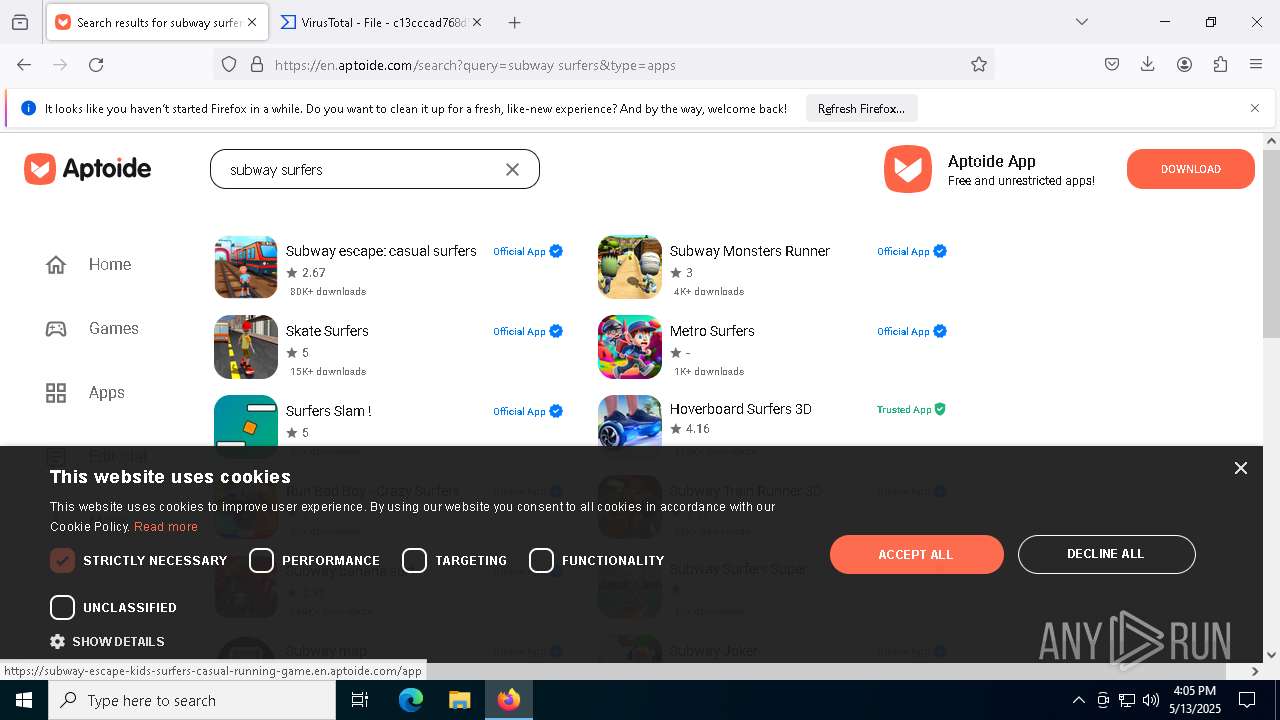The width and height of the screenshot is (1280, 720).
Task: Open tracking protection shield icon
Action: (229, 65)
